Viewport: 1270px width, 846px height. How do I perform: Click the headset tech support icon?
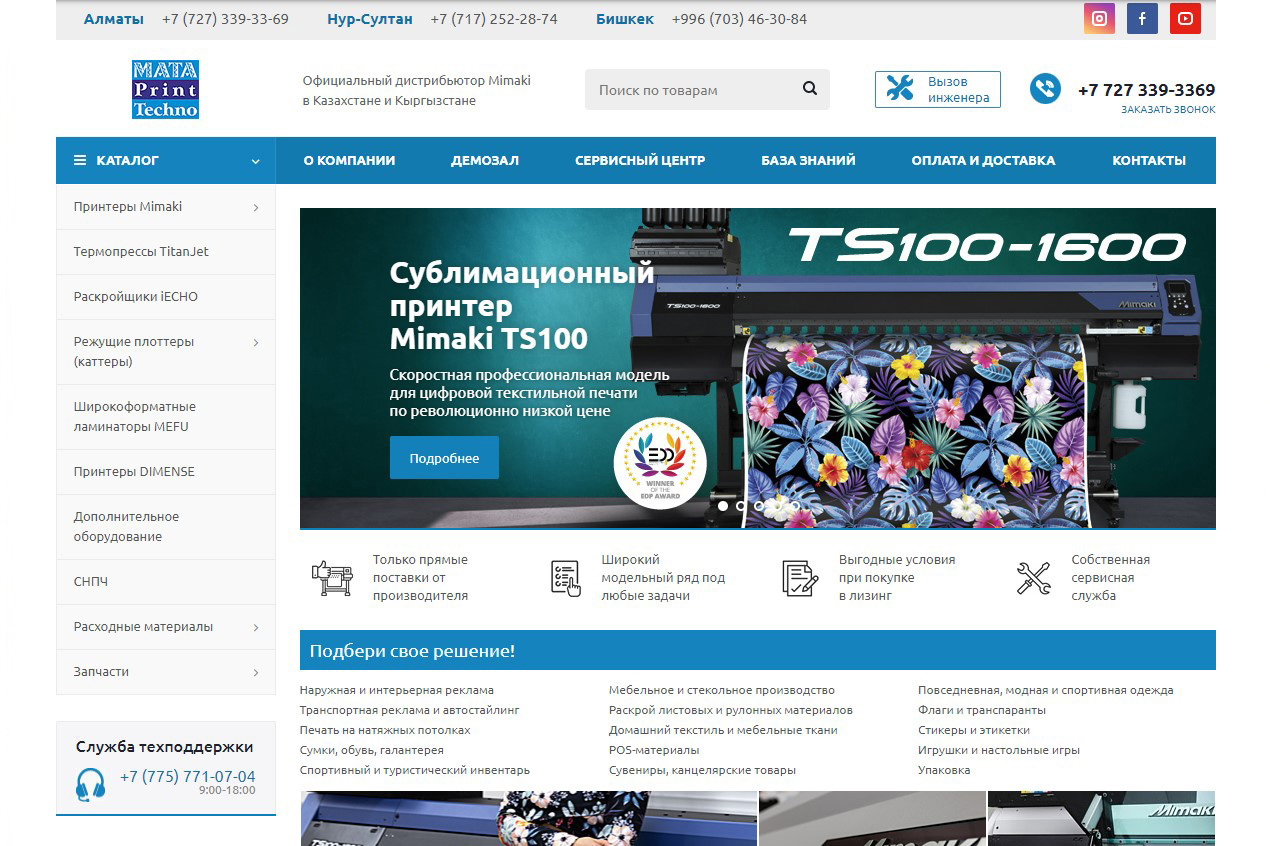(x=91, y=784)
